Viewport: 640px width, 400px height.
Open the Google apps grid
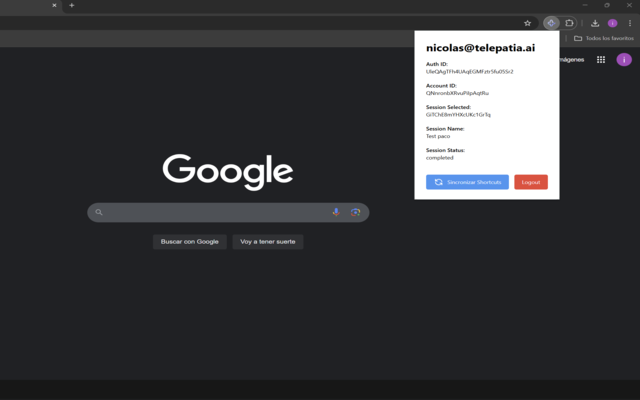pyautogui.click(x=601, y=60)
